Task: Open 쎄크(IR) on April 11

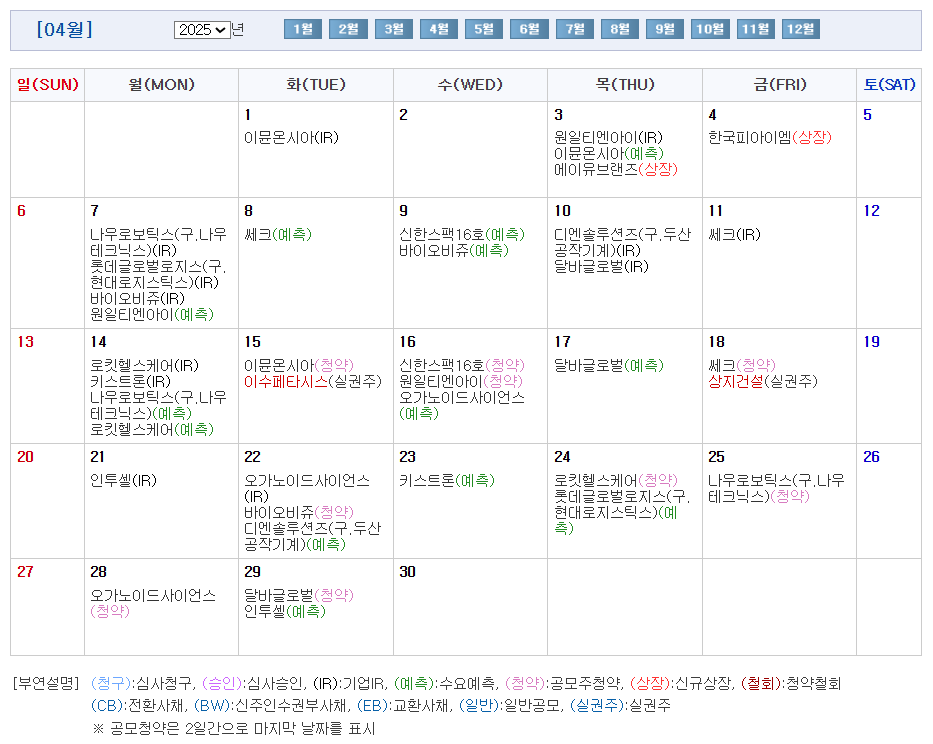Action: pyautogui.click(x=734, y=235)
